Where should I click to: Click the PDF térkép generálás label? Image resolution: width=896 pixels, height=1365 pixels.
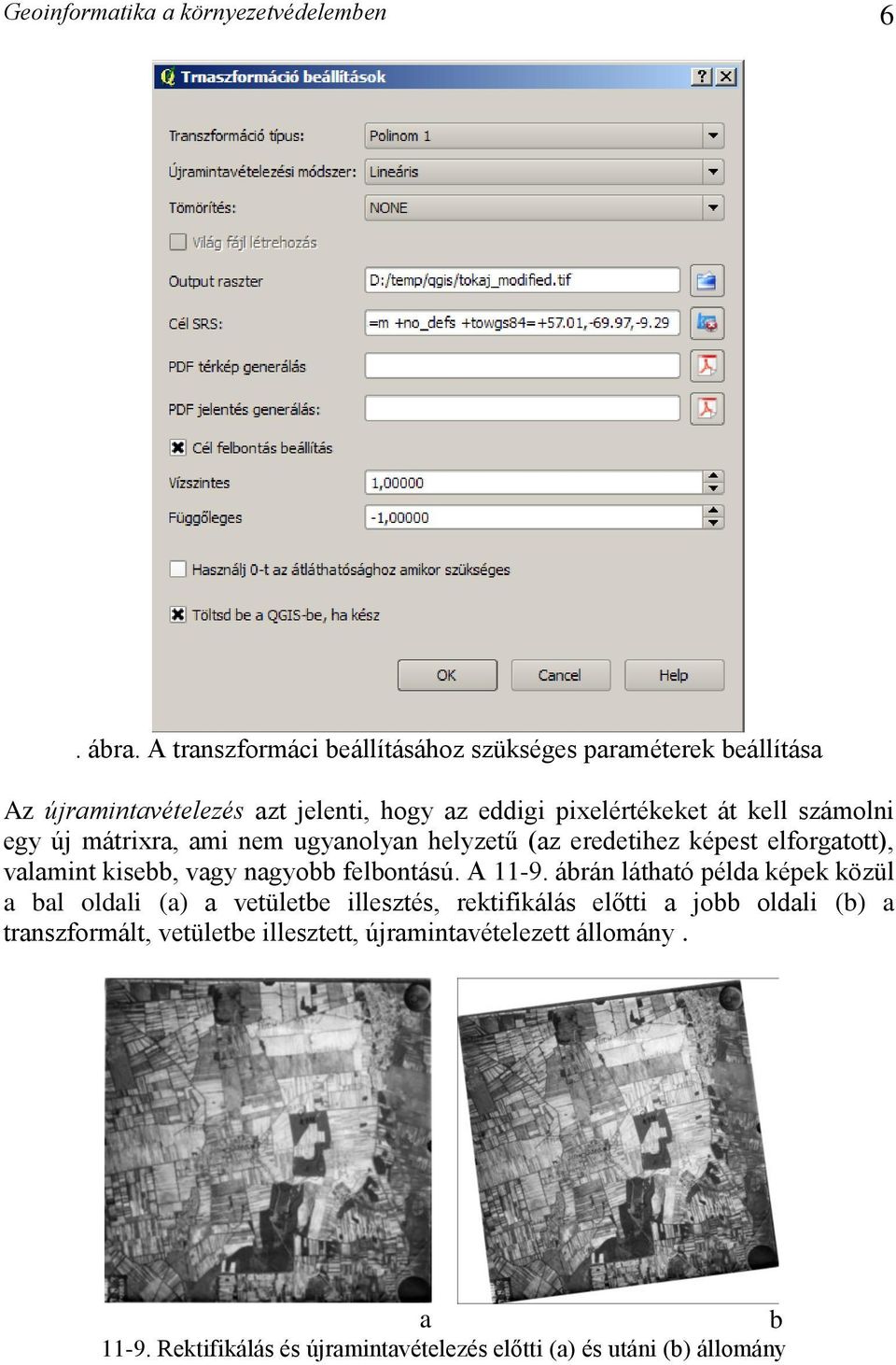point(237,367)
